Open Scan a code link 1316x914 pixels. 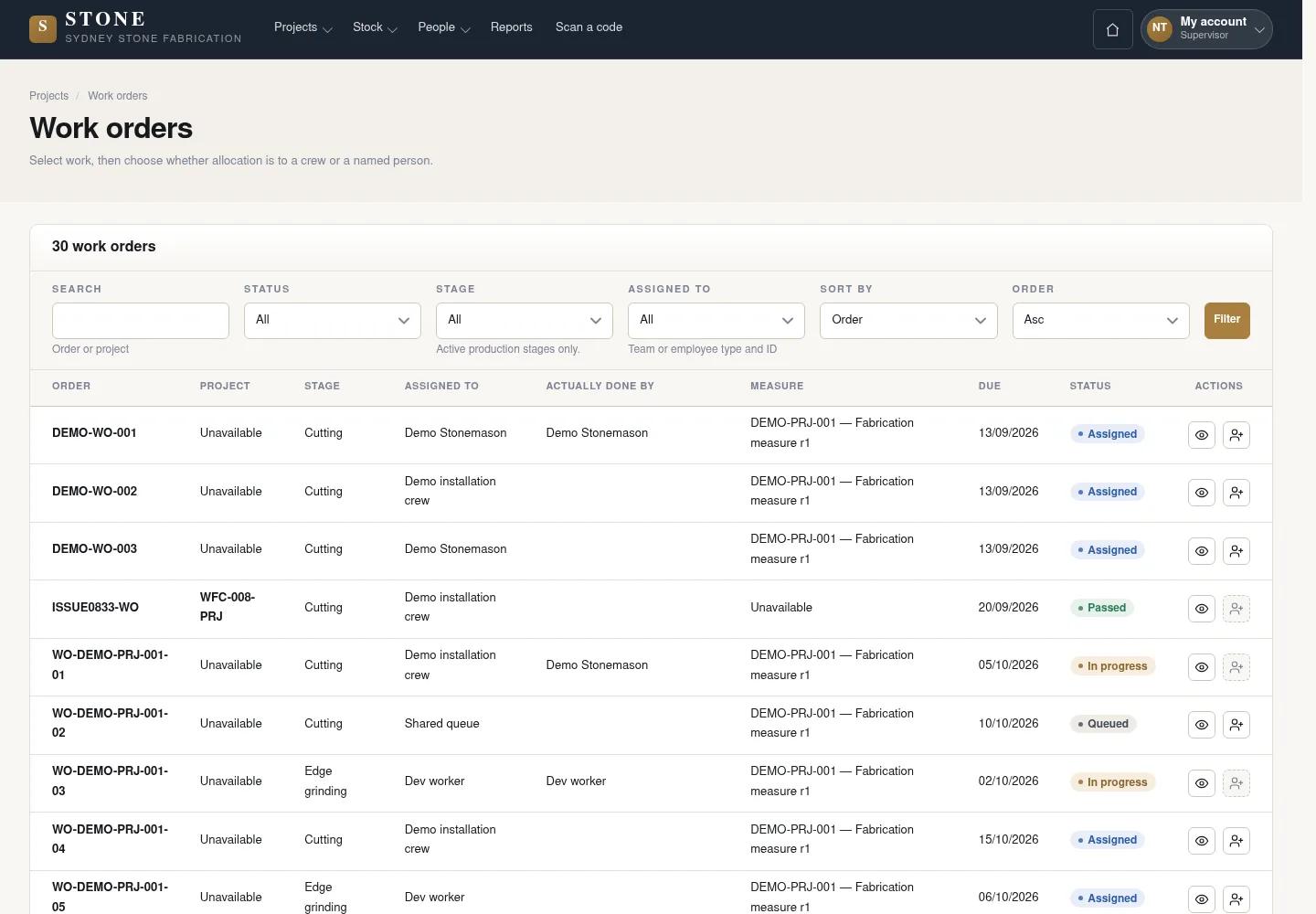click(589, 27)
